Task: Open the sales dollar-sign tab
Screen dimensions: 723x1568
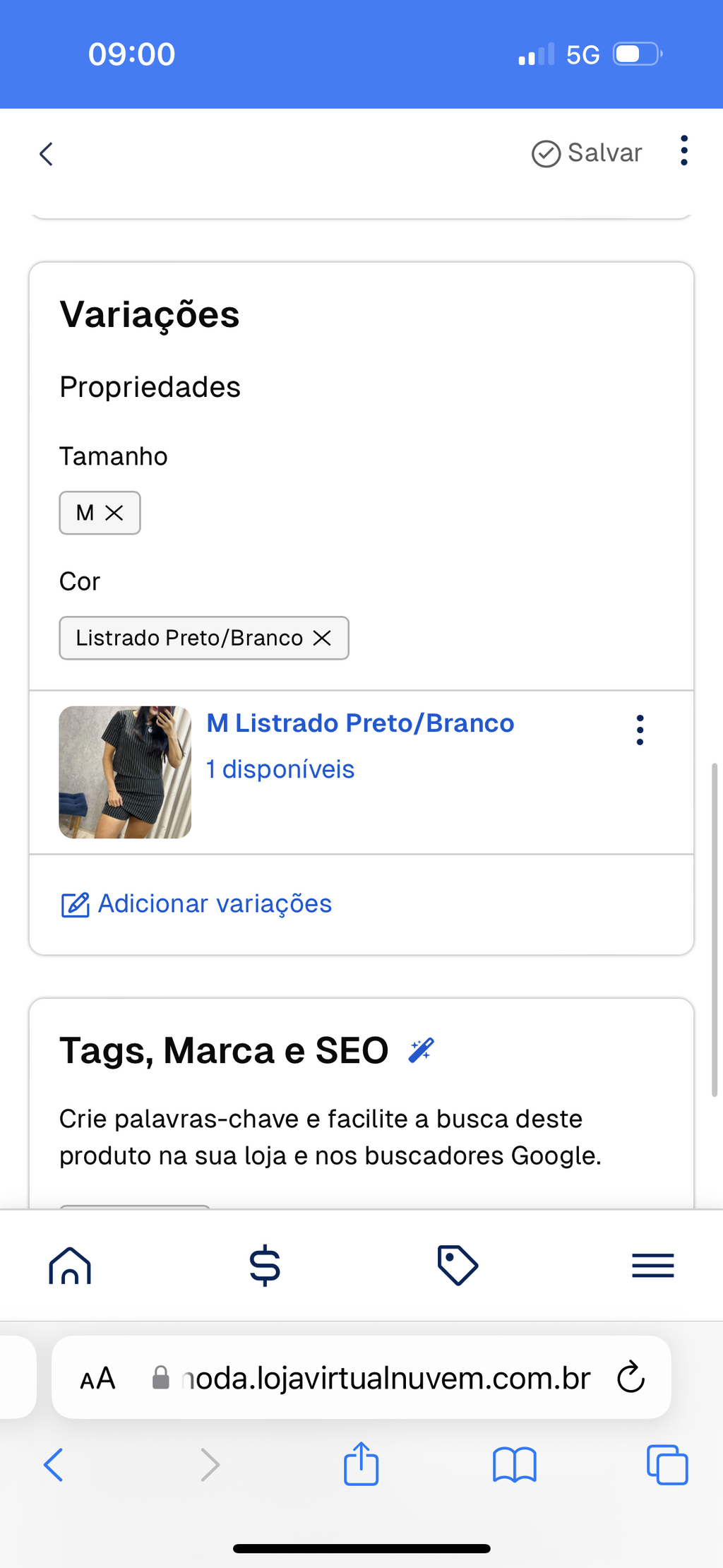Action: point(265,1265)
